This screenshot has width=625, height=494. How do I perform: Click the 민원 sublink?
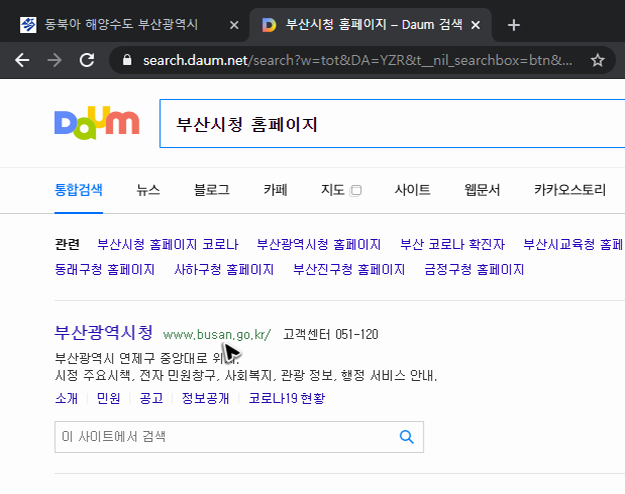coord(108,398)
